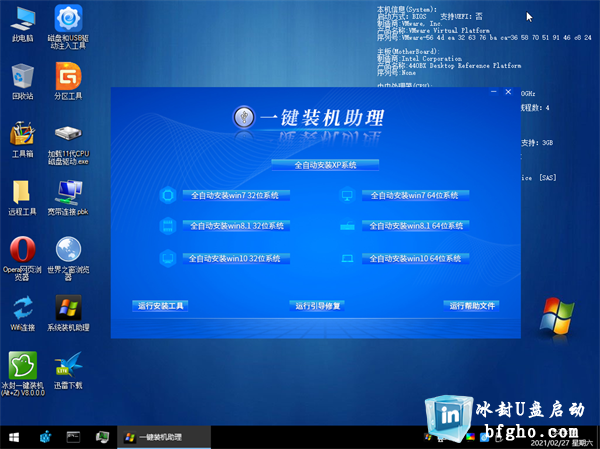Viewport: 600px width, 449px height.
Task: Select 全自动安装win10 64位系统
Action: [x=415, y=259]
